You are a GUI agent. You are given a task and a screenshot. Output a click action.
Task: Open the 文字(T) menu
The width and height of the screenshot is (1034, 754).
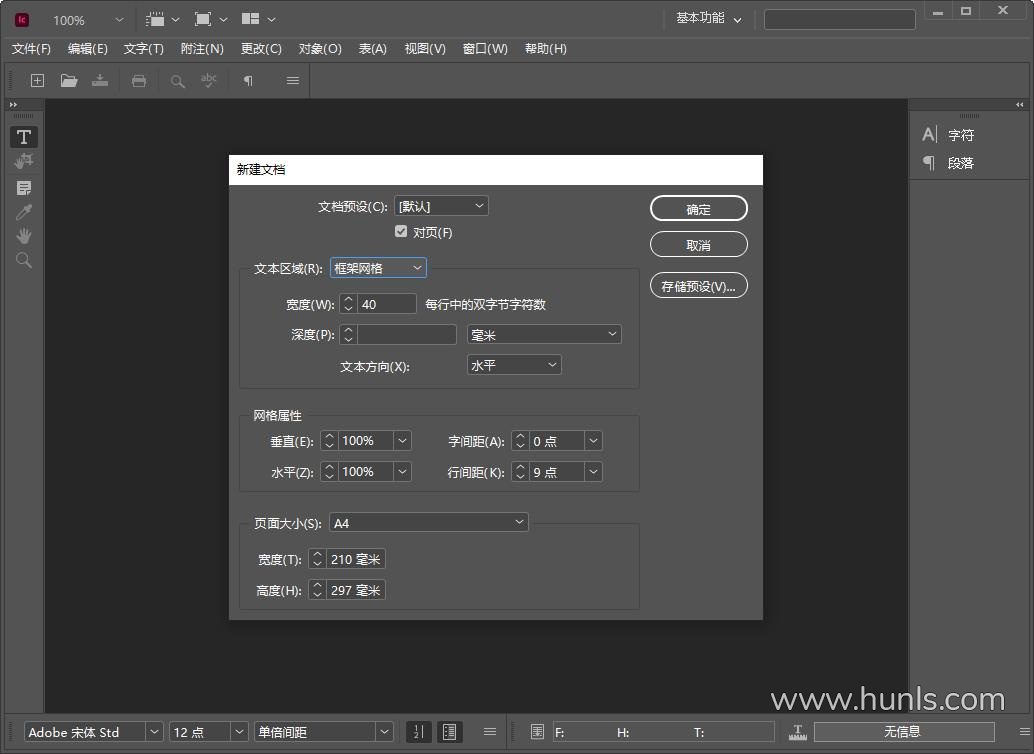point(144,49)
